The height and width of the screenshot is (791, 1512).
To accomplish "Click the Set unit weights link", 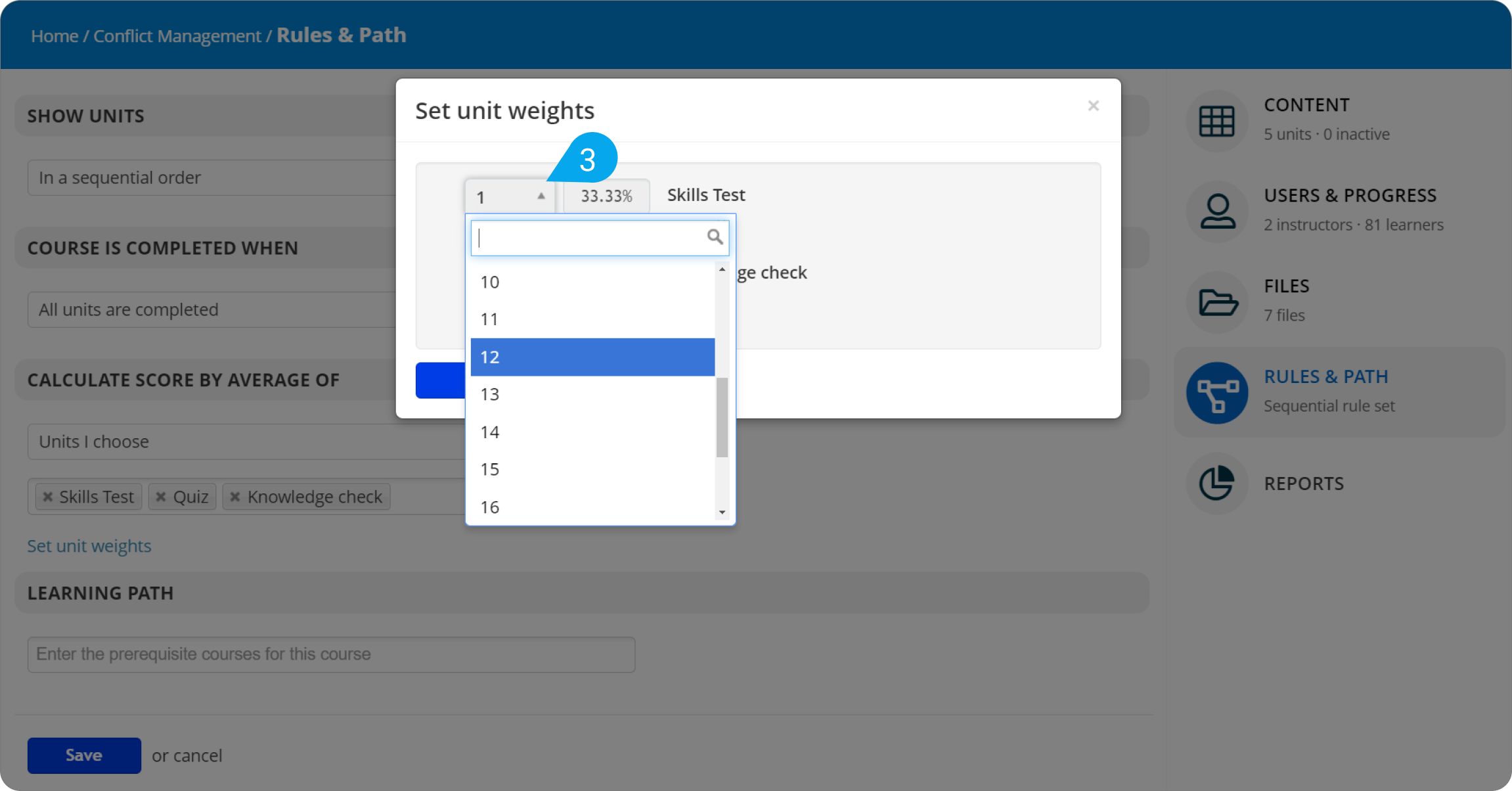I will pyautogui.click(x=89, y=545).
